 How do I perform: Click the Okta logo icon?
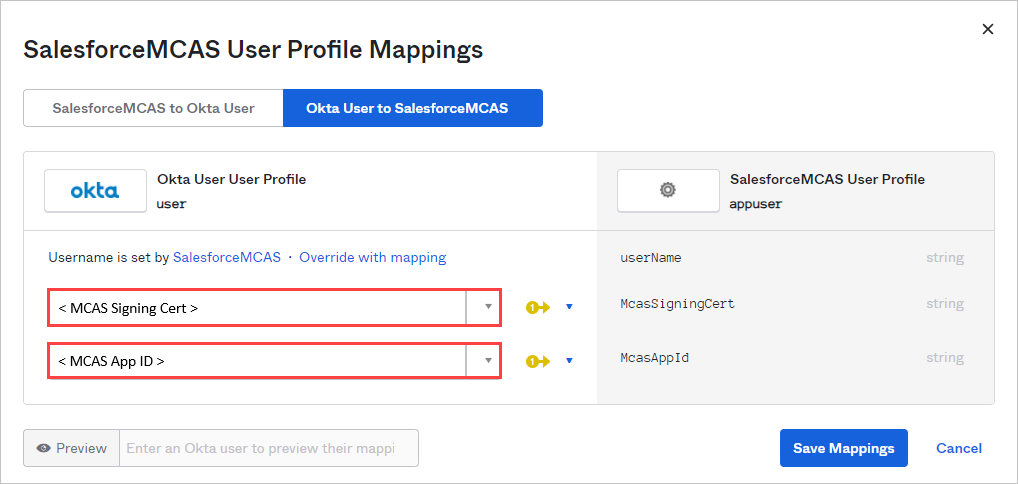(x=95, y=190)
